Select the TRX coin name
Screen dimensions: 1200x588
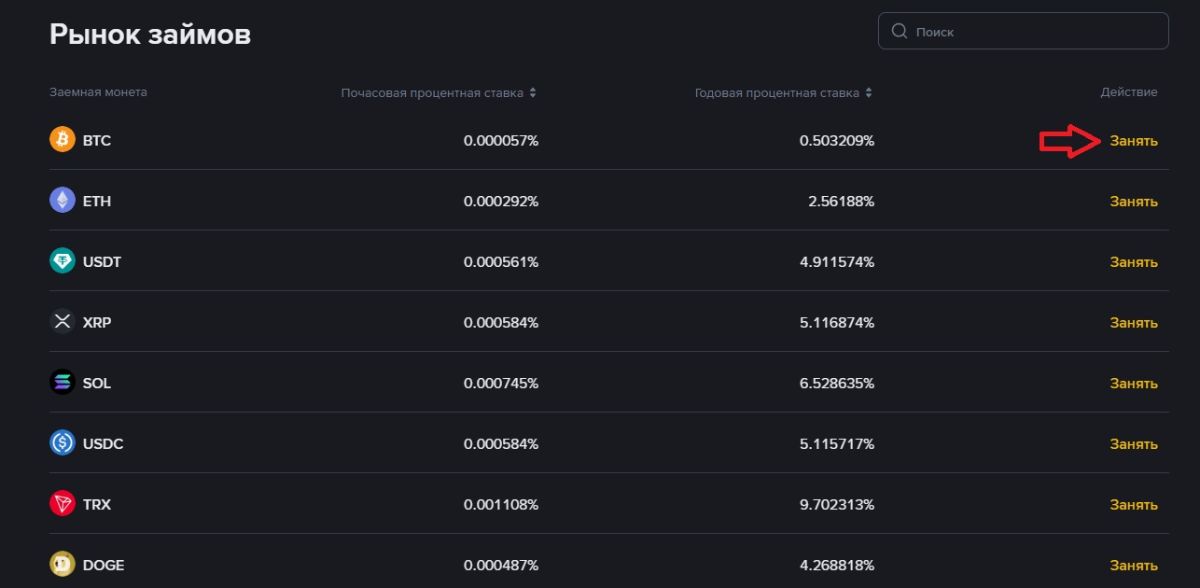tap(97, 504)
